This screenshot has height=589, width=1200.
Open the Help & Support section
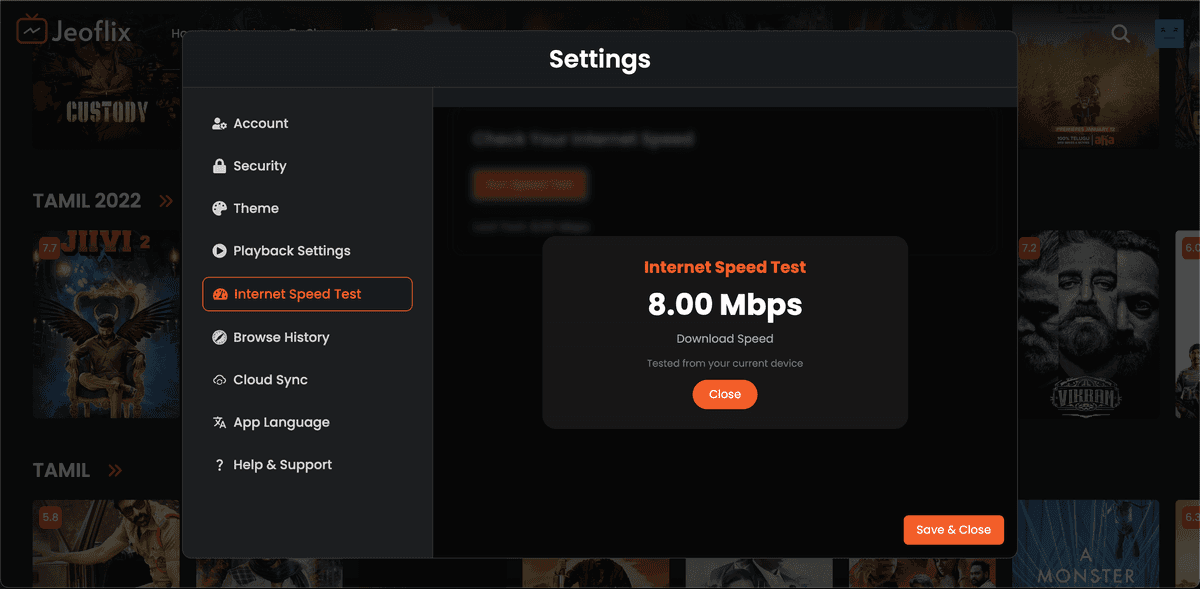(282, 464)
